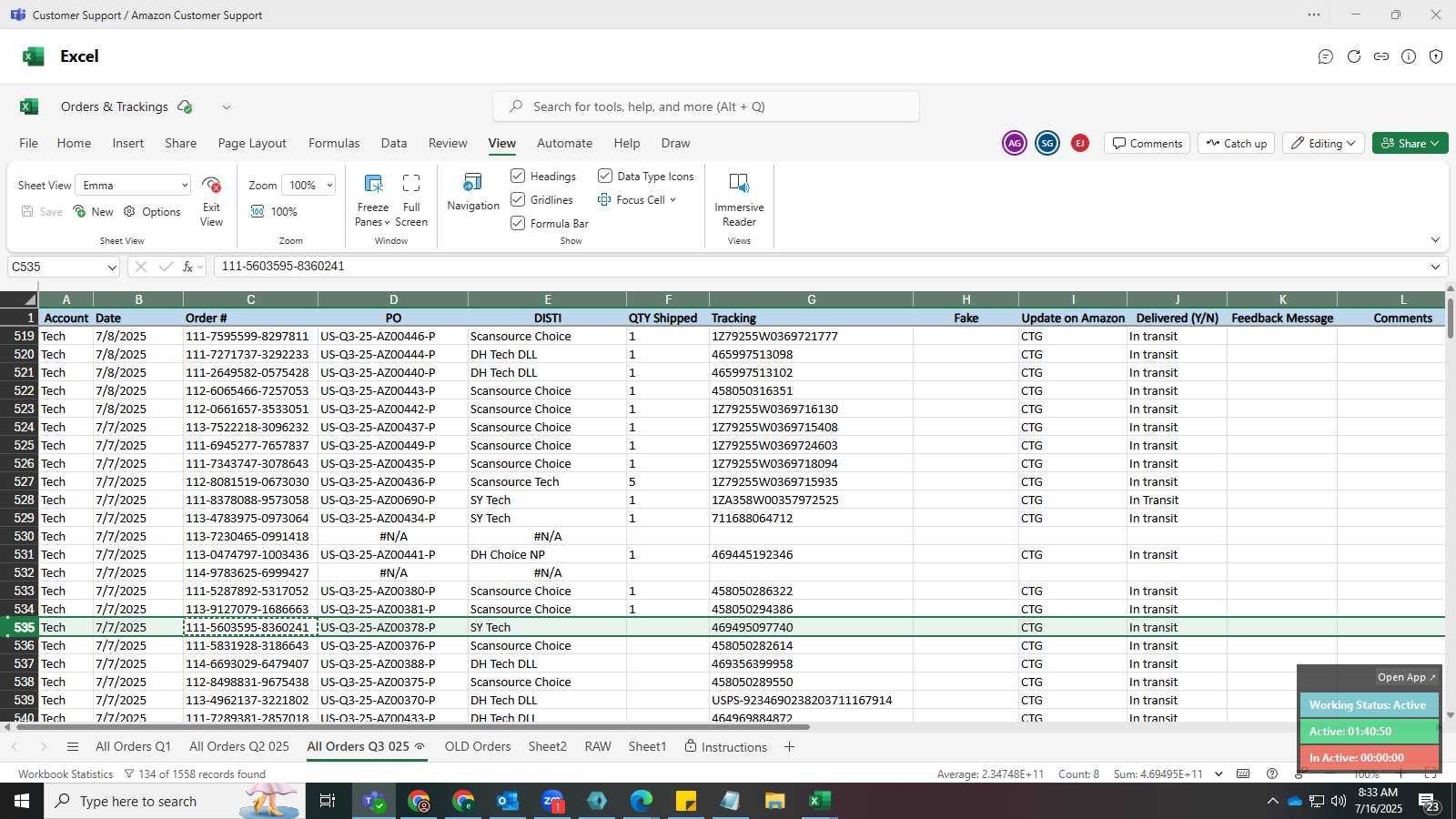Click the Catch up button
The height and width of the screenshot is (819, 1456).
pos(1237,143)
